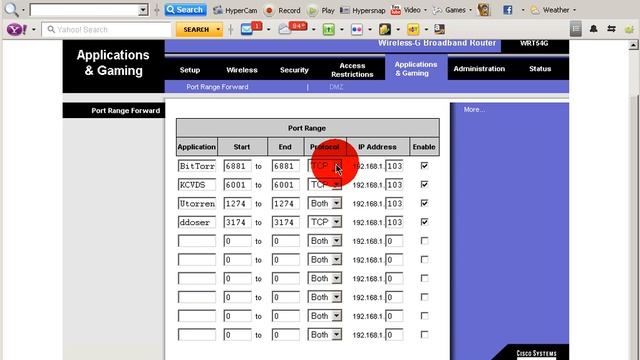
Task: Open the DMZ sub-tab
Action: tap(336, 87)
